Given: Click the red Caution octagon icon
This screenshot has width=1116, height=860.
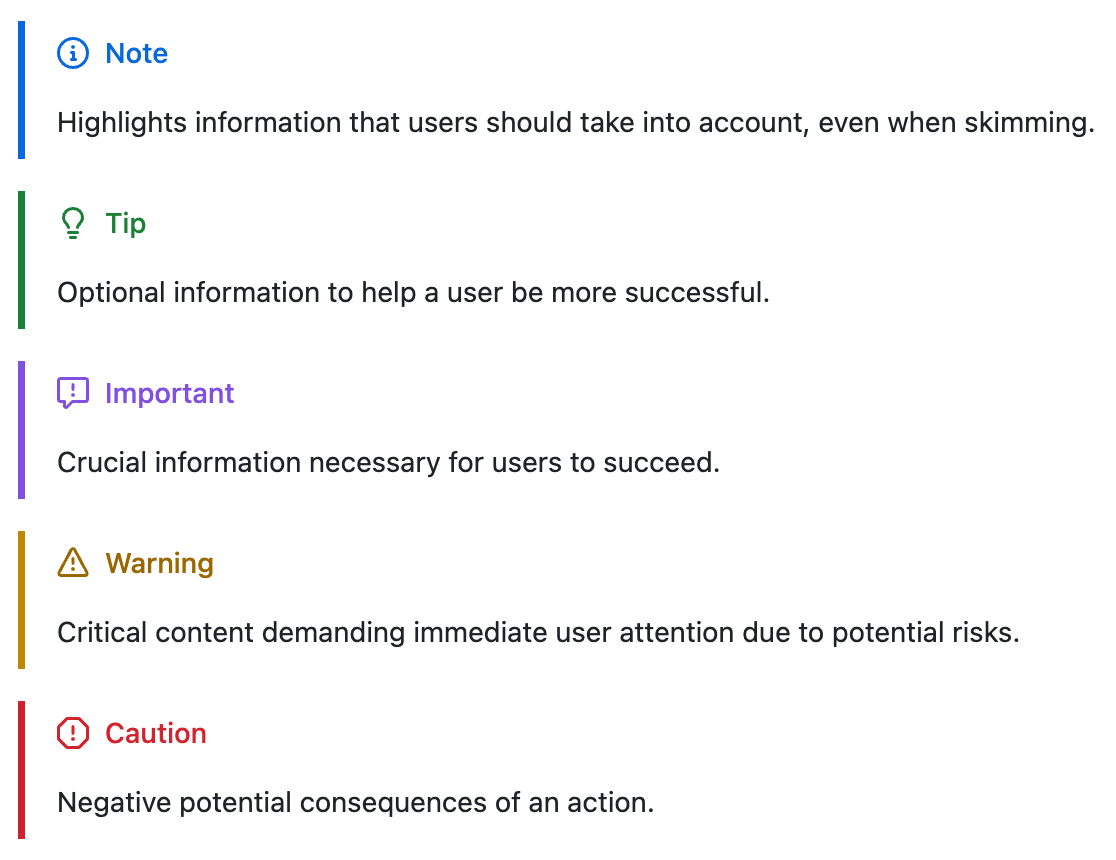Looking at the screenshot, I should (x=73, y=734).
